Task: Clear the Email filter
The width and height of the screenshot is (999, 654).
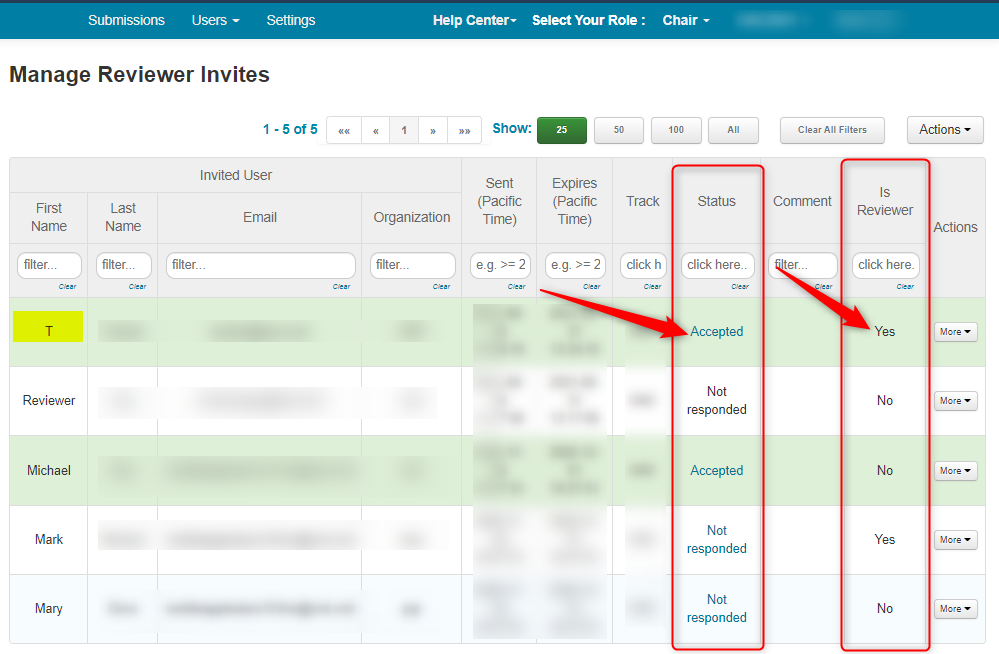Action: (x=341, y=287)
